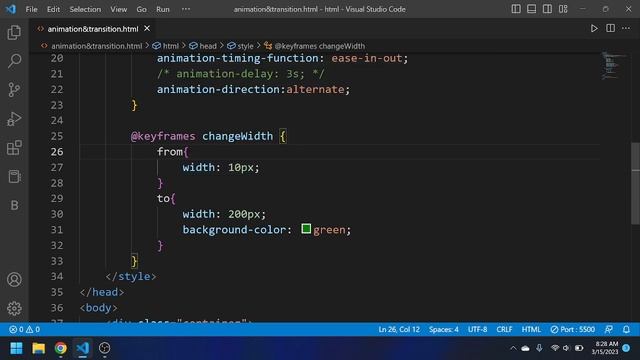Run the file with the play icon
This screenshot has height=360, width=640.
click(594, 29)
